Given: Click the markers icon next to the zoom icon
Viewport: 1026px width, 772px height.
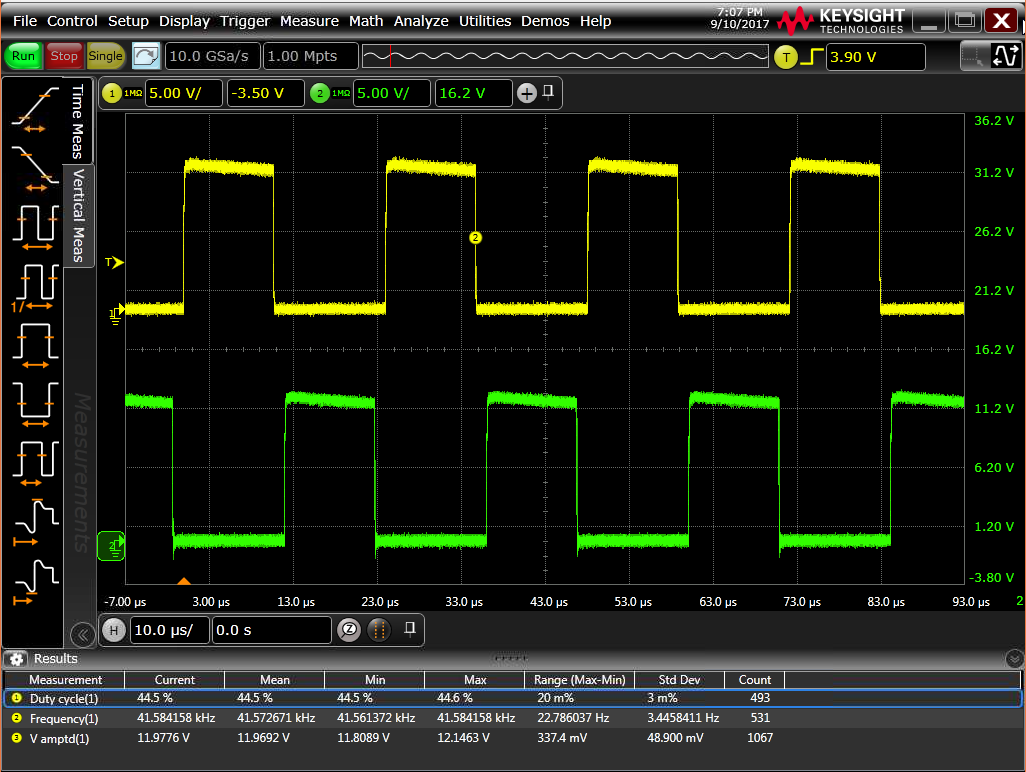Looking at the screenshot, I should coord(379,630).
